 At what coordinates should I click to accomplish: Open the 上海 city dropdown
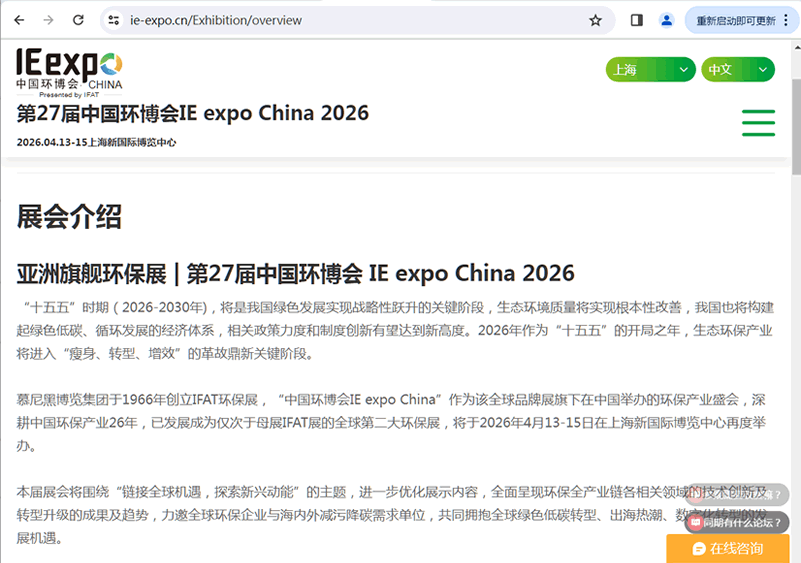tap(650, 69)
